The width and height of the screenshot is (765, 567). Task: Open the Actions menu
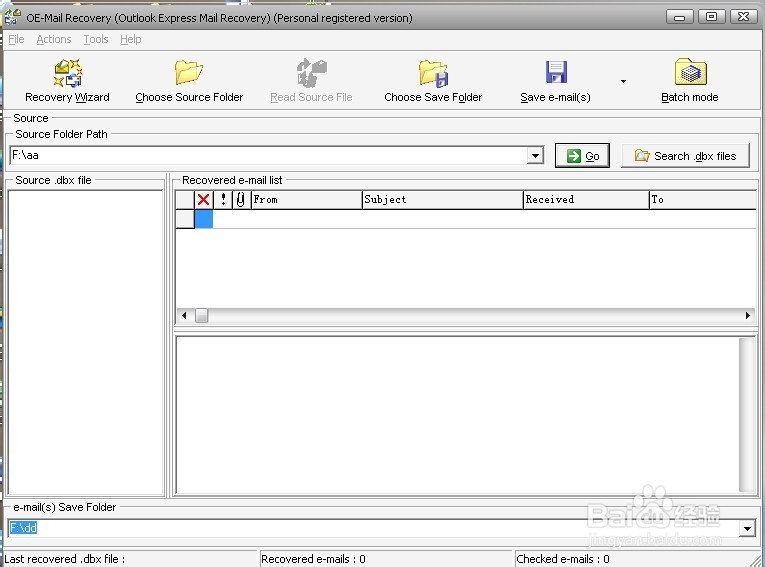[54, 39]
